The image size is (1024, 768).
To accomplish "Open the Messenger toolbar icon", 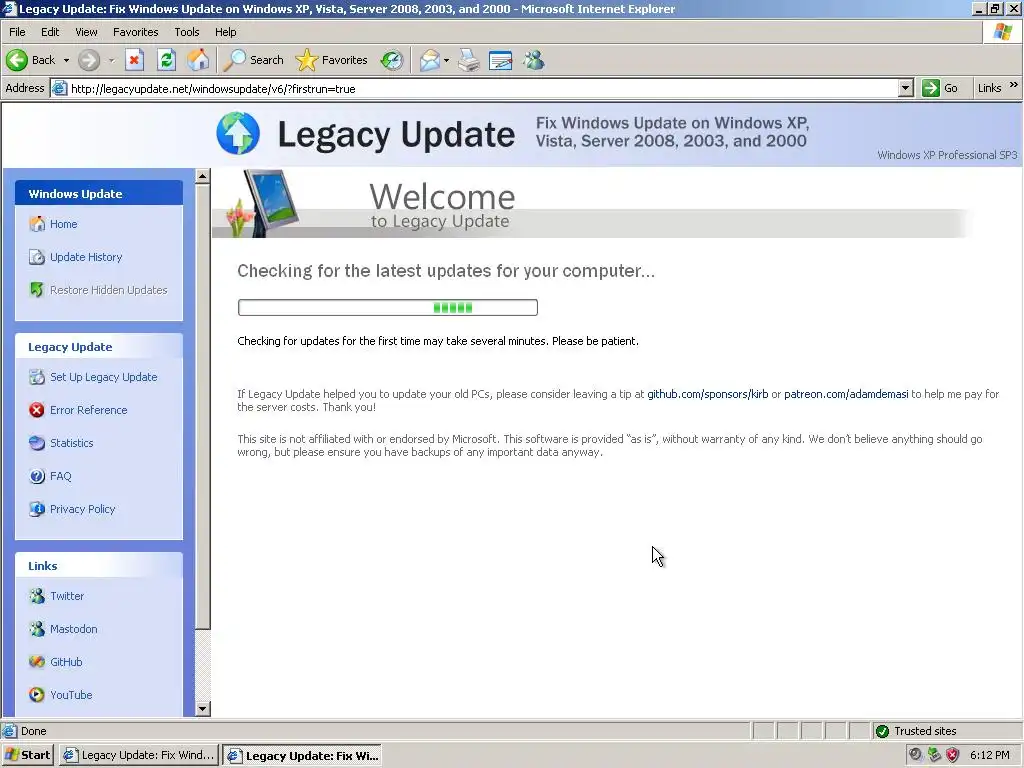I will click(x=534, y=60).
